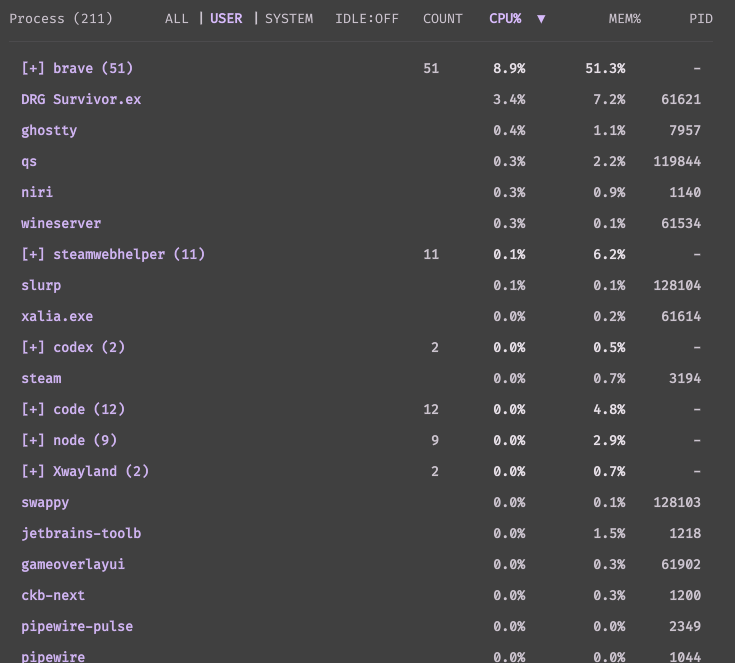The width and height of the screenshot is (735, 663).
Task: Click jetbrains-toolb's 1.5% memory value
Action: 609,533
